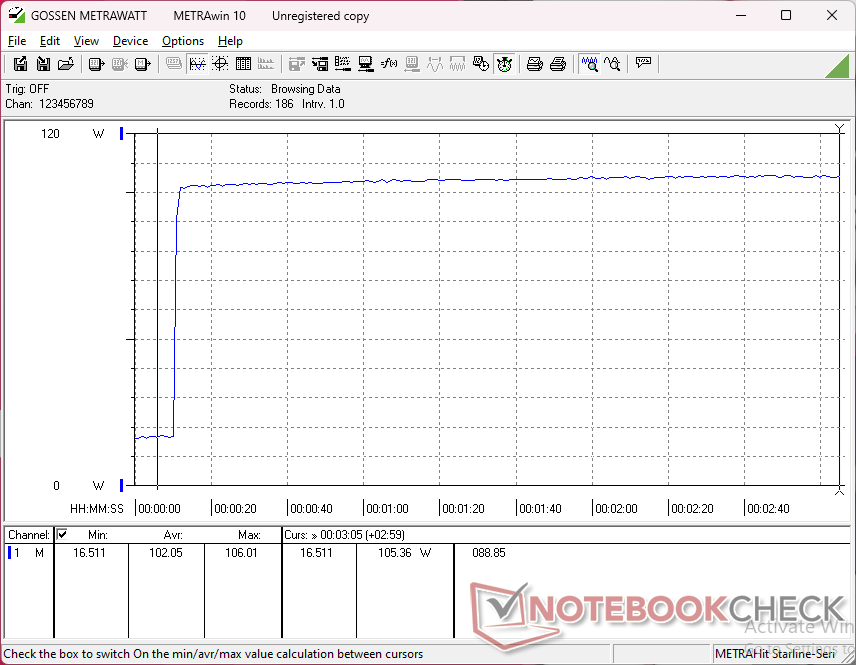Open the Options menu
Screen dimensions: 856x665
(183, 41)
